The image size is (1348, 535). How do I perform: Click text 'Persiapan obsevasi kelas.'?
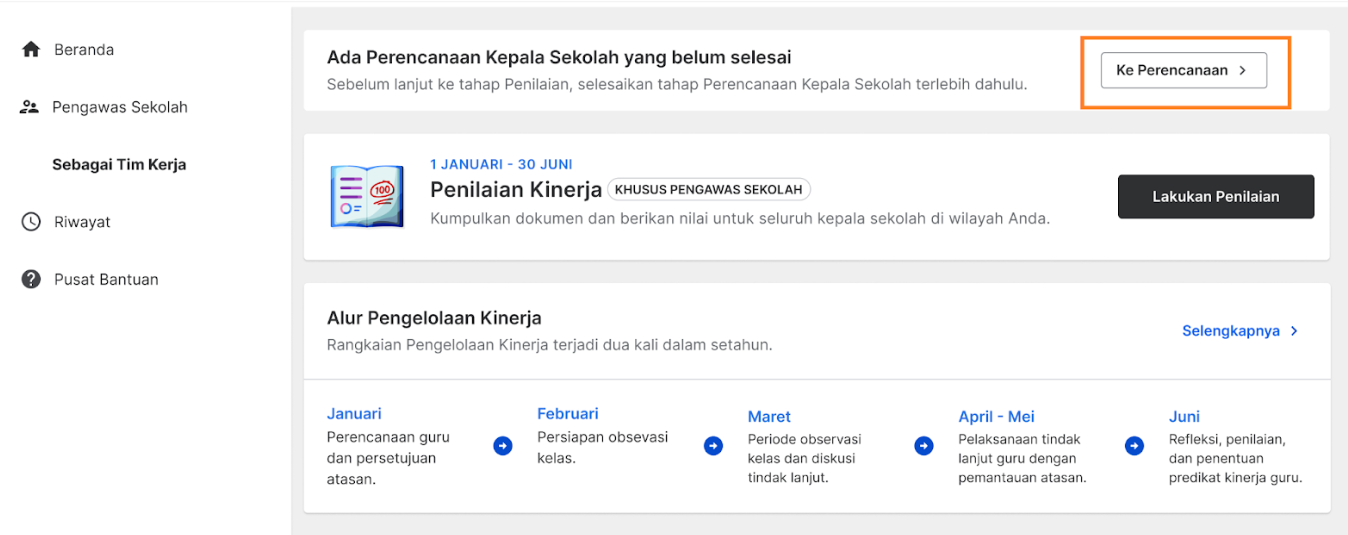pos(603,447)
